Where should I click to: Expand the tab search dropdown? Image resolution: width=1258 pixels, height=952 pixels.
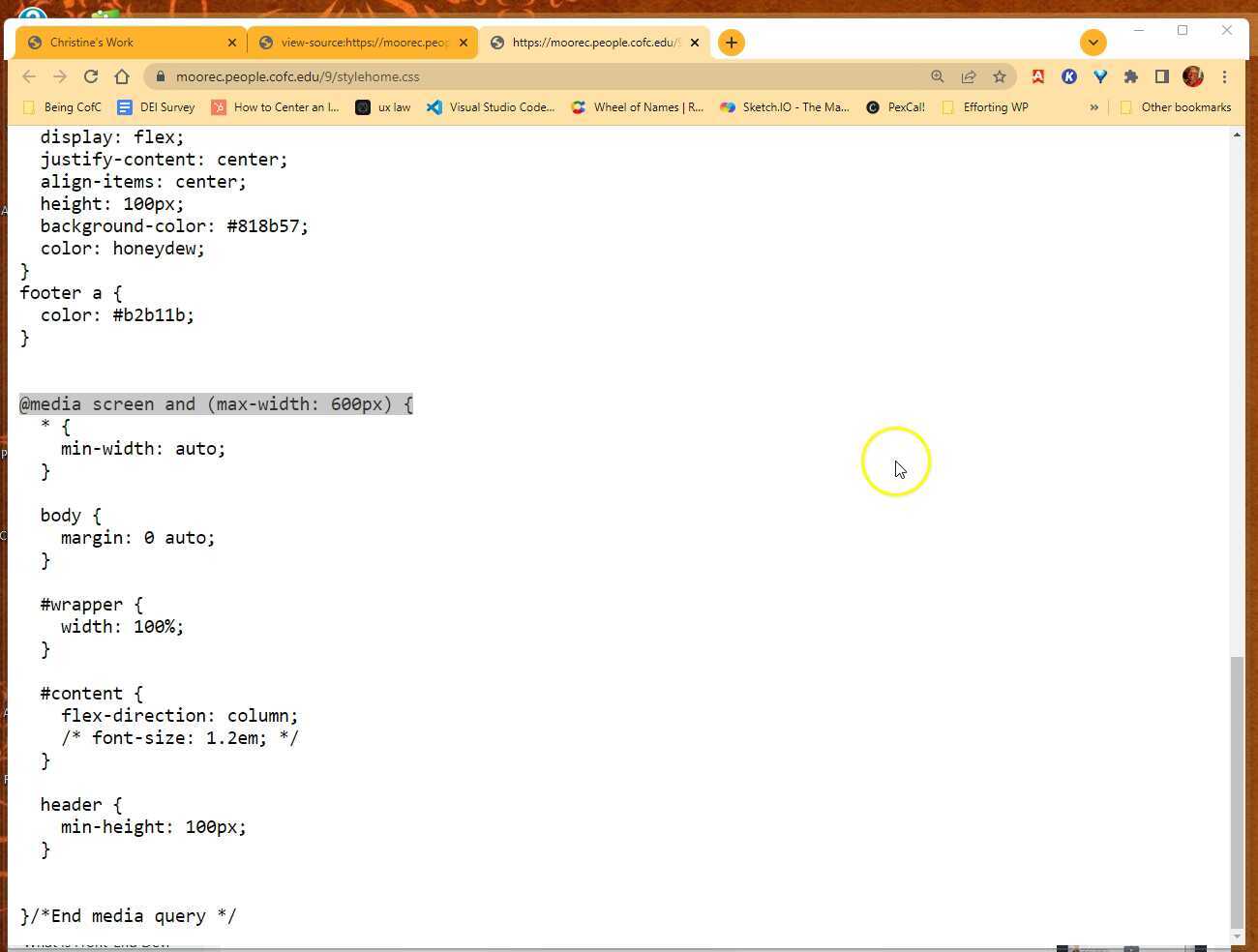(x=1093, y=43)
